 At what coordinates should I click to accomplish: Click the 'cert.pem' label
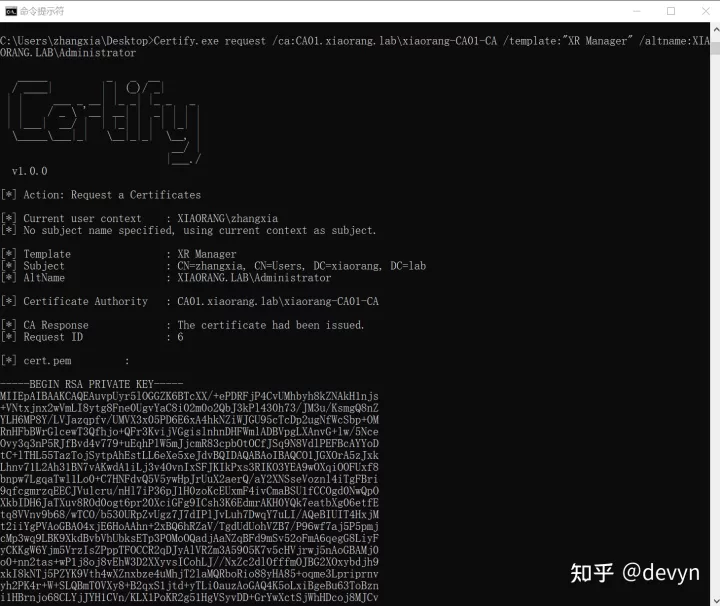coord(47,361)
